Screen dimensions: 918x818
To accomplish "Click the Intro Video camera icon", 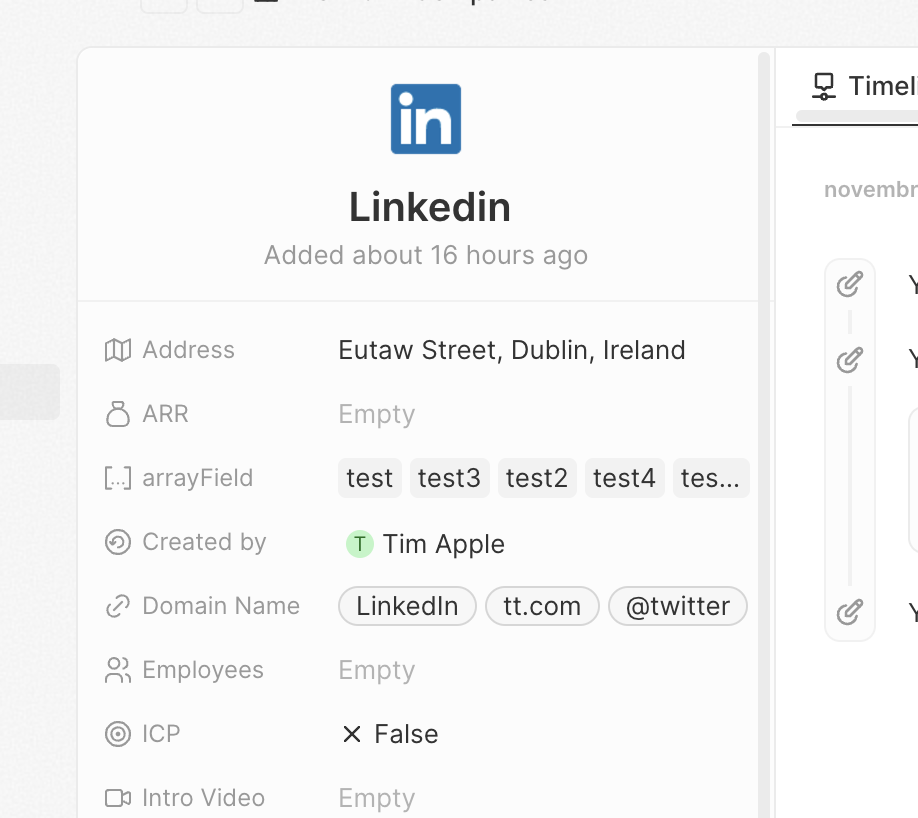I will [118, 798].
